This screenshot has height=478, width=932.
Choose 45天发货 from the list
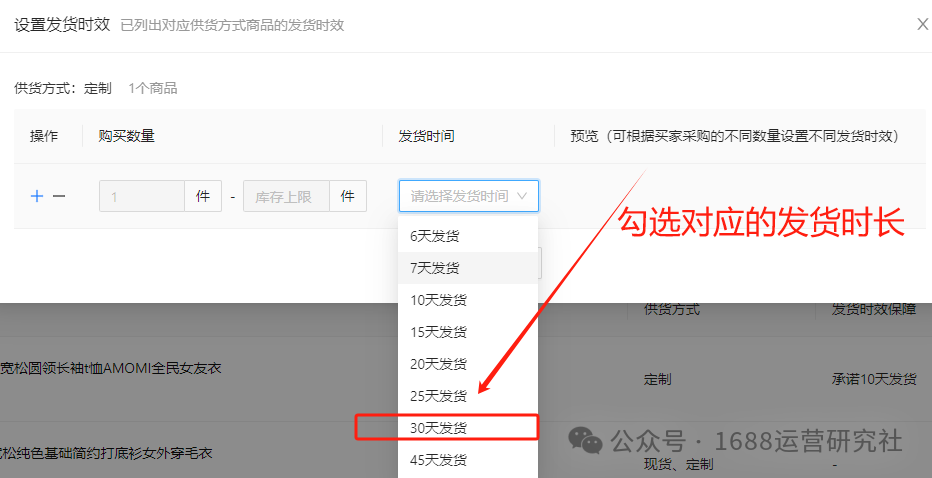point(468,460)
